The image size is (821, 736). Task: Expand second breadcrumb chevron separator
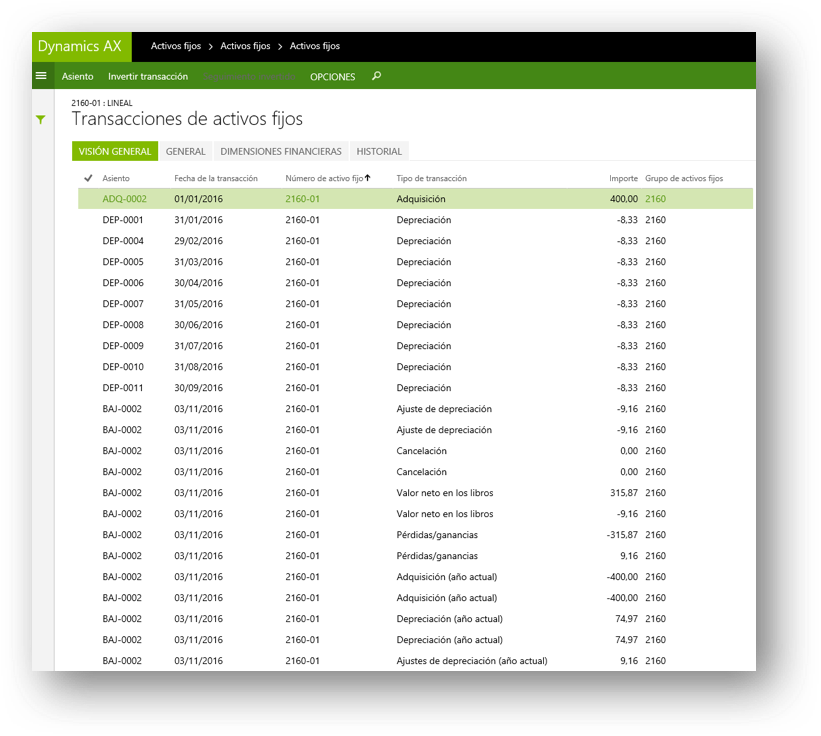tap(280, 47)
